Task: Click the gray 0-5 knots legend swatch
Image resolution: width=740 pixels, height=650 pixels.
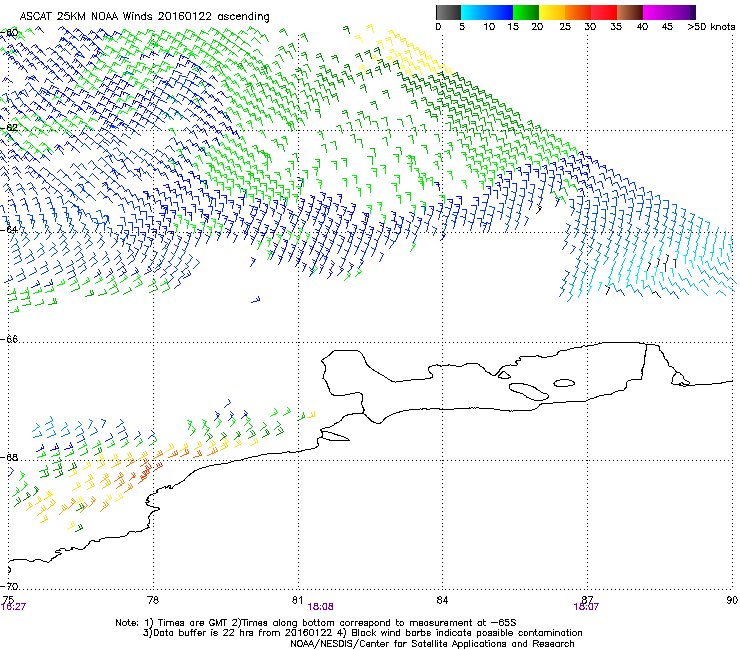Action: [x=448, y=12]
